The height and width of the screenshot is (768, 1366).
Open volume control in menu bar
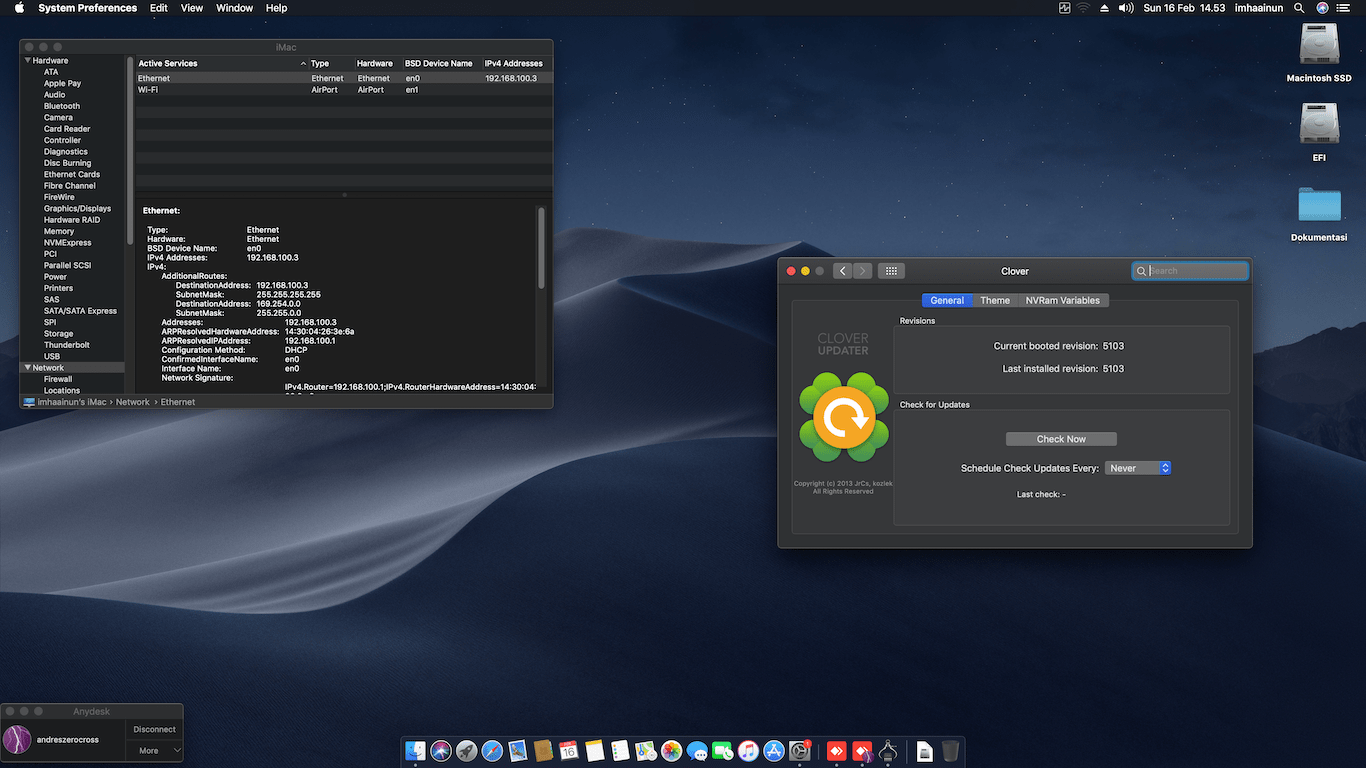[1126, 7]
